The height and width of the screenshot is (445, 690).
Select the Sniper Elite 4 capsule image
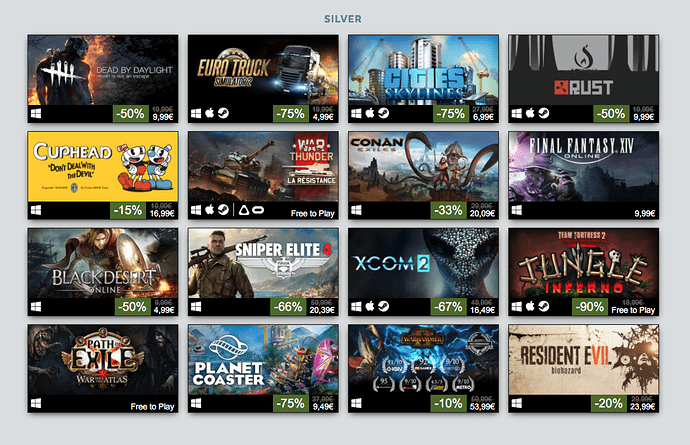tap(263, 263)
